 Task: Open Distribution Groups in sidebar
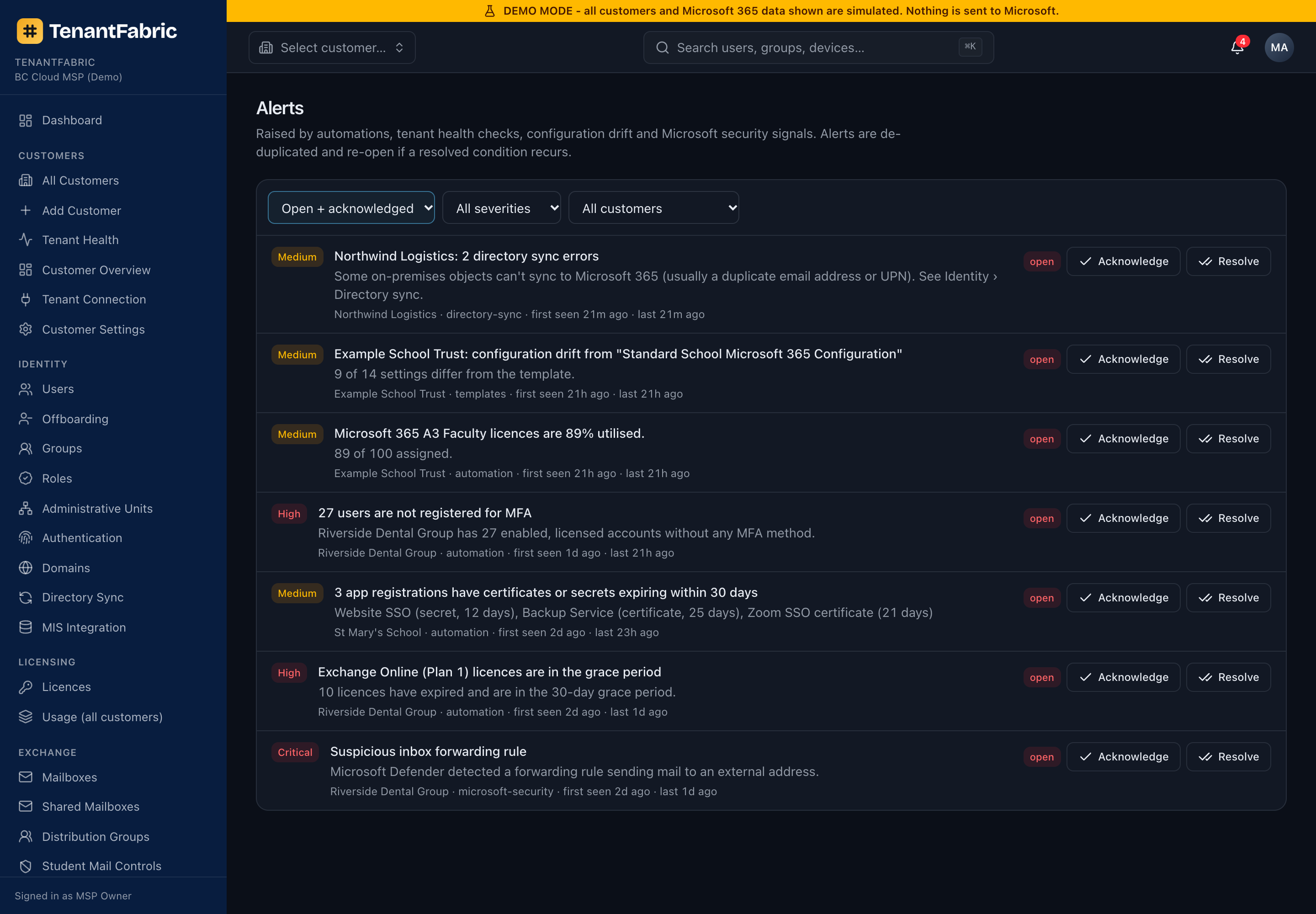tap(96, 837)
